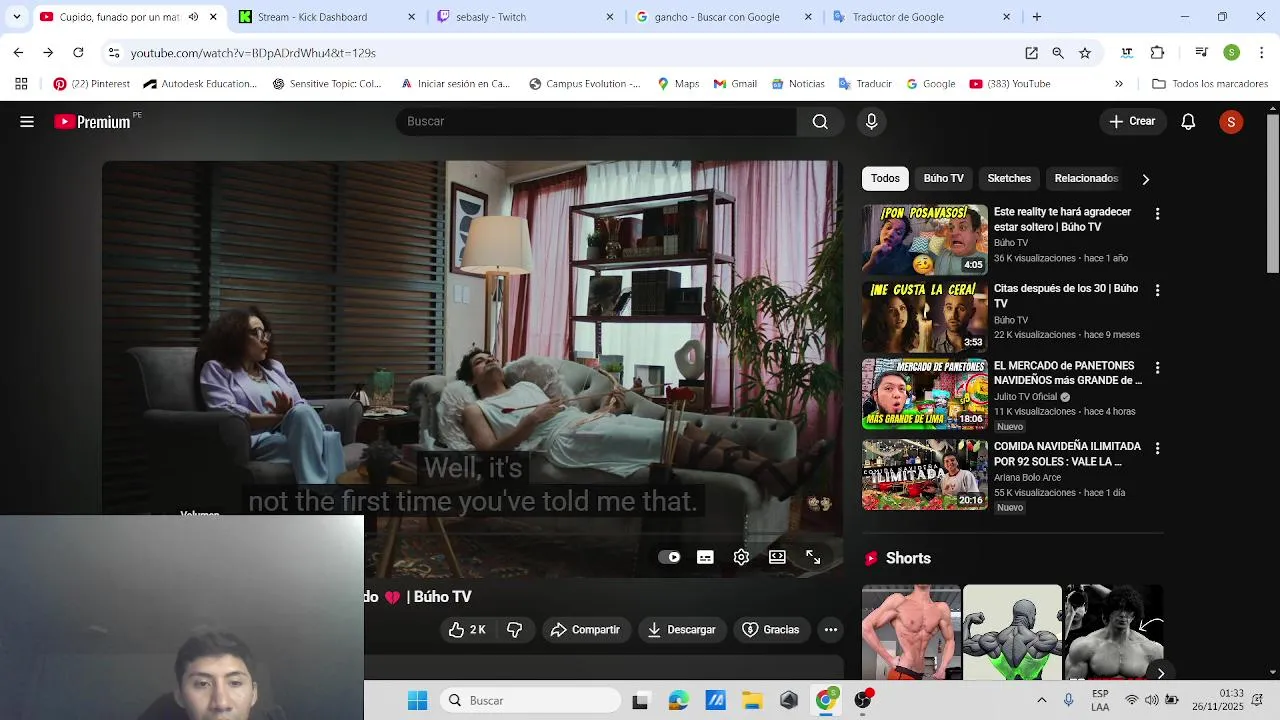Open the 'Traducir' bookmark

tap(865, 84)
